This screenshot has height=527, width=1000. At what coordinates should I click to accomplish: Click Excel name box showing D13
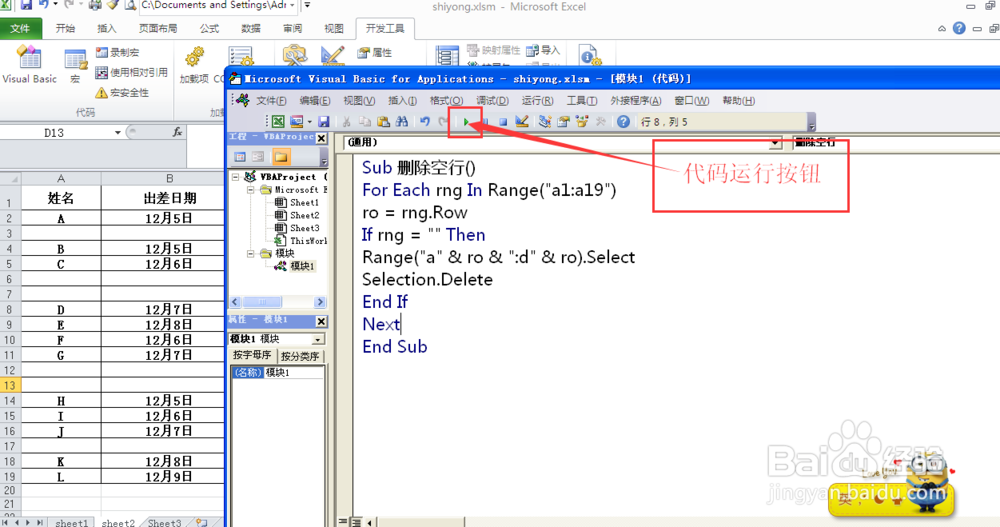[x=54, y=133]
